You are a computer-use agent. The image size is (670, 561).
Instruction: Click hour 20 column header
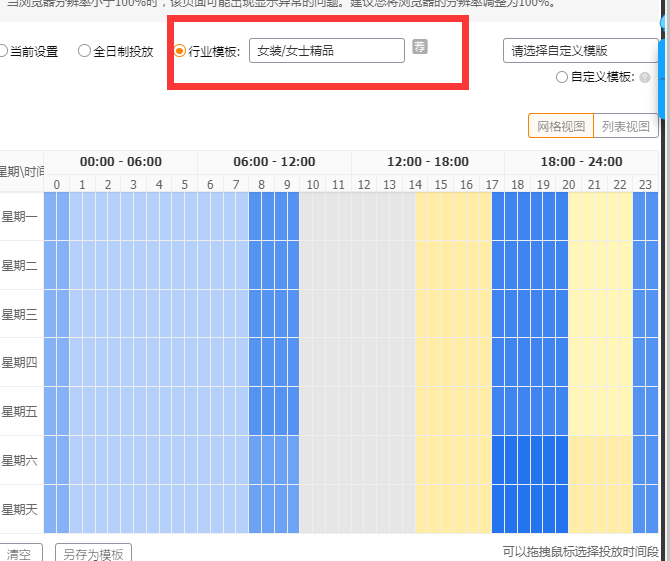click(569, 184)
